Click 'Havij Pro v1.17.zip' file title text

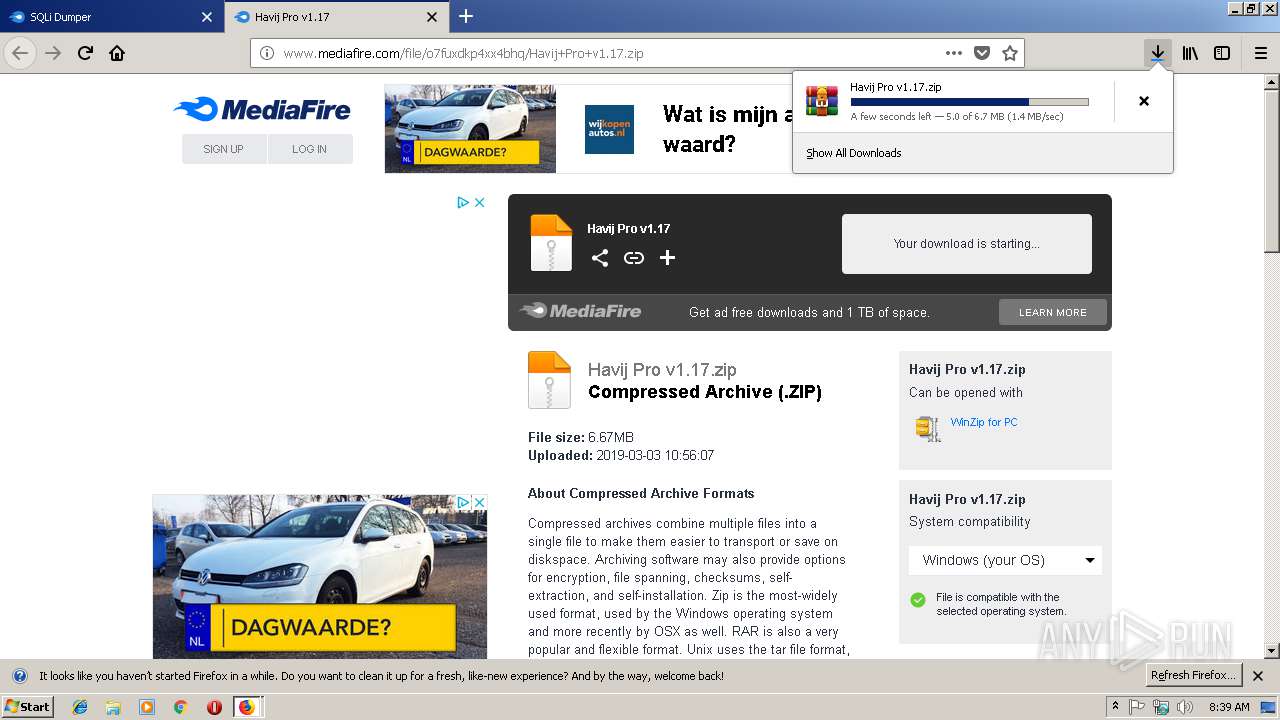coord(662,370)
